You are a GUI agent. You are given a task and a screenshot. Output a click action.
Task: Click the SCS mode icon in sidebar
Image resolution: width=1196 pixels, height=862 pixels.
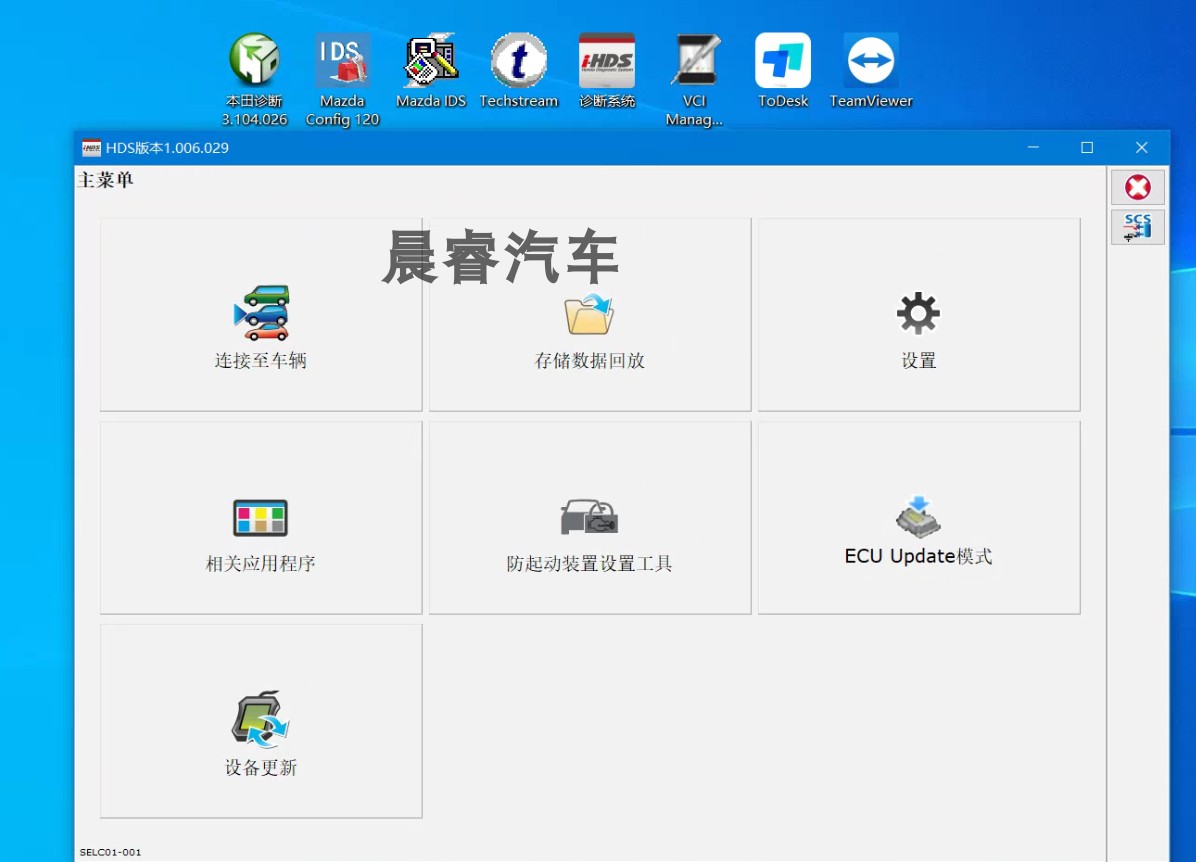(x=1137, y=227)
